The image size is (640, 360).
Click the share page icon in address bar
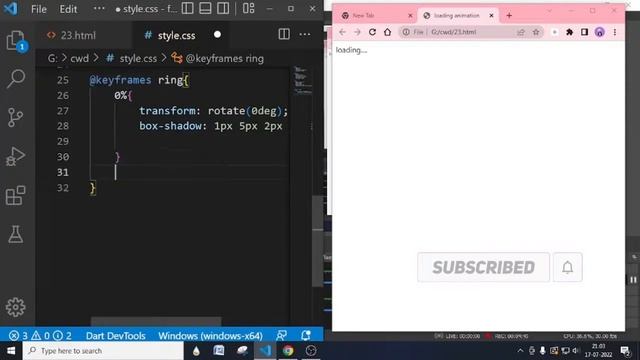[x=521, y=32]
